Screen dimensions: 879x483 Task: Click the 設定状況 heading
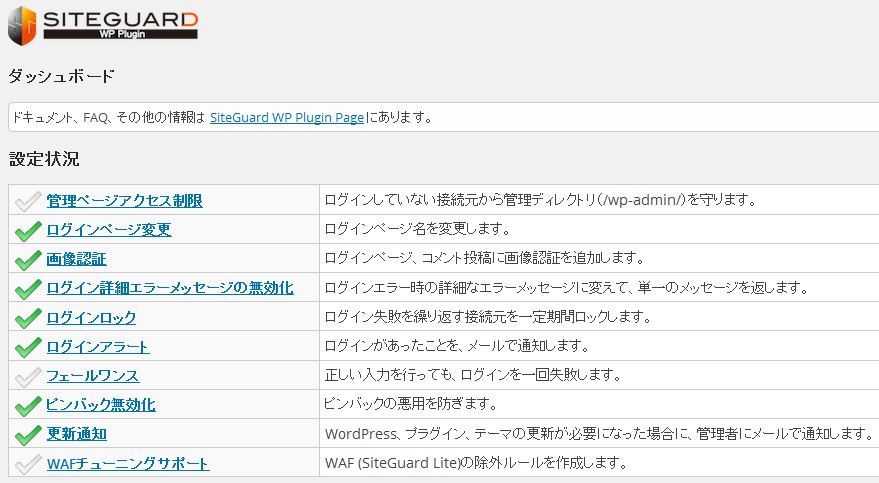pyautogui.click(x=44, y=159)
